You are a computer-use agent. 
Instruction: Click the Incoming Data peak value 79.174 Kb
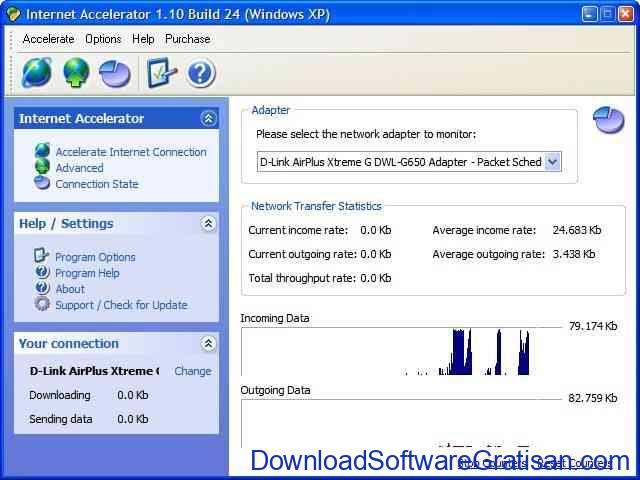(x=593, y=326)
